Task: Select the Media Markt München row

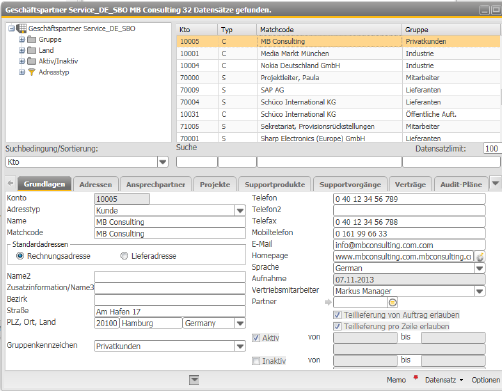Action: [x=338, y=54]
